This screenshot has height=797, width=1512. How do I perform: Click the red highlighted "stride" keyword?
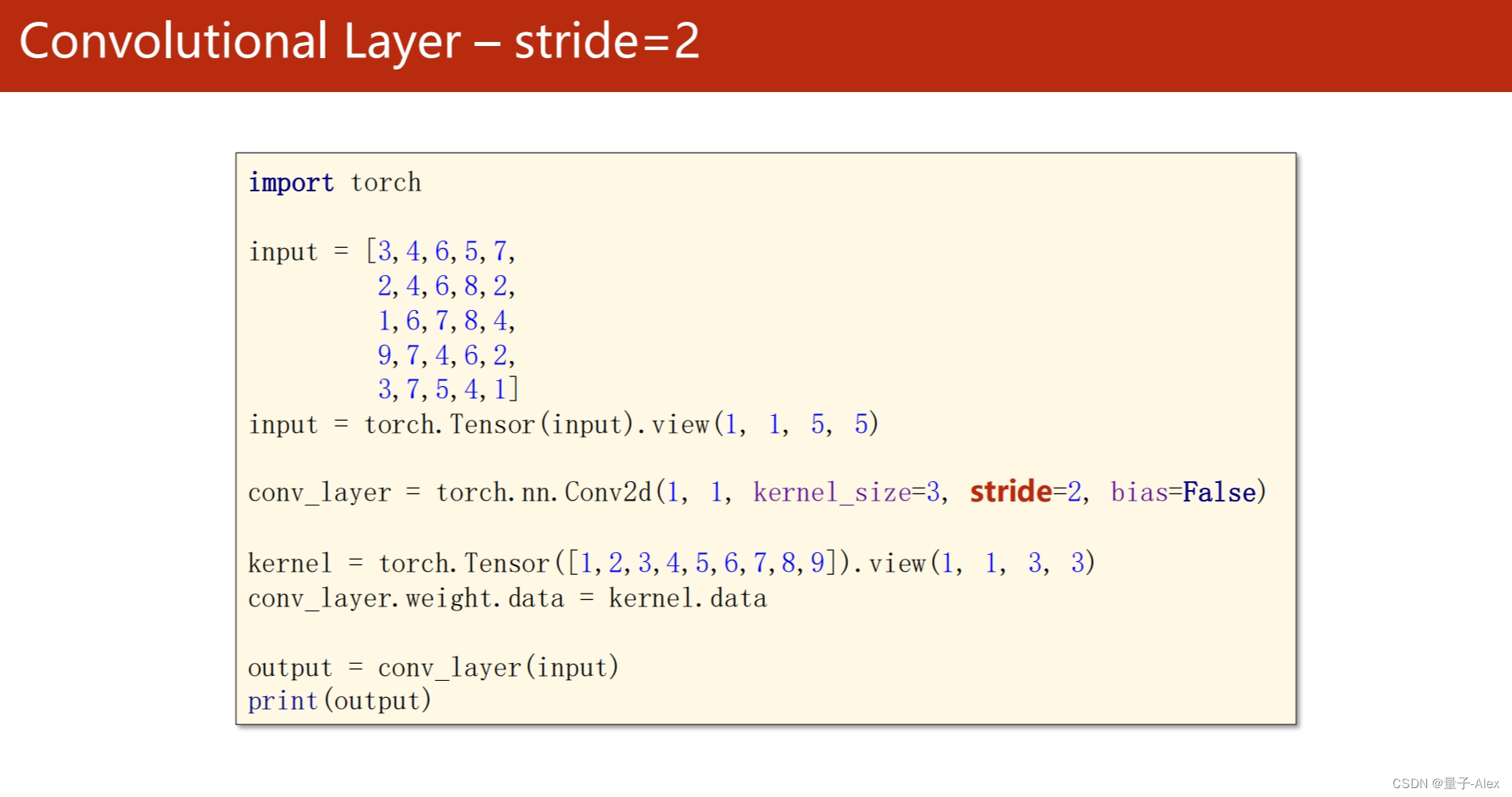[1011, 491]
